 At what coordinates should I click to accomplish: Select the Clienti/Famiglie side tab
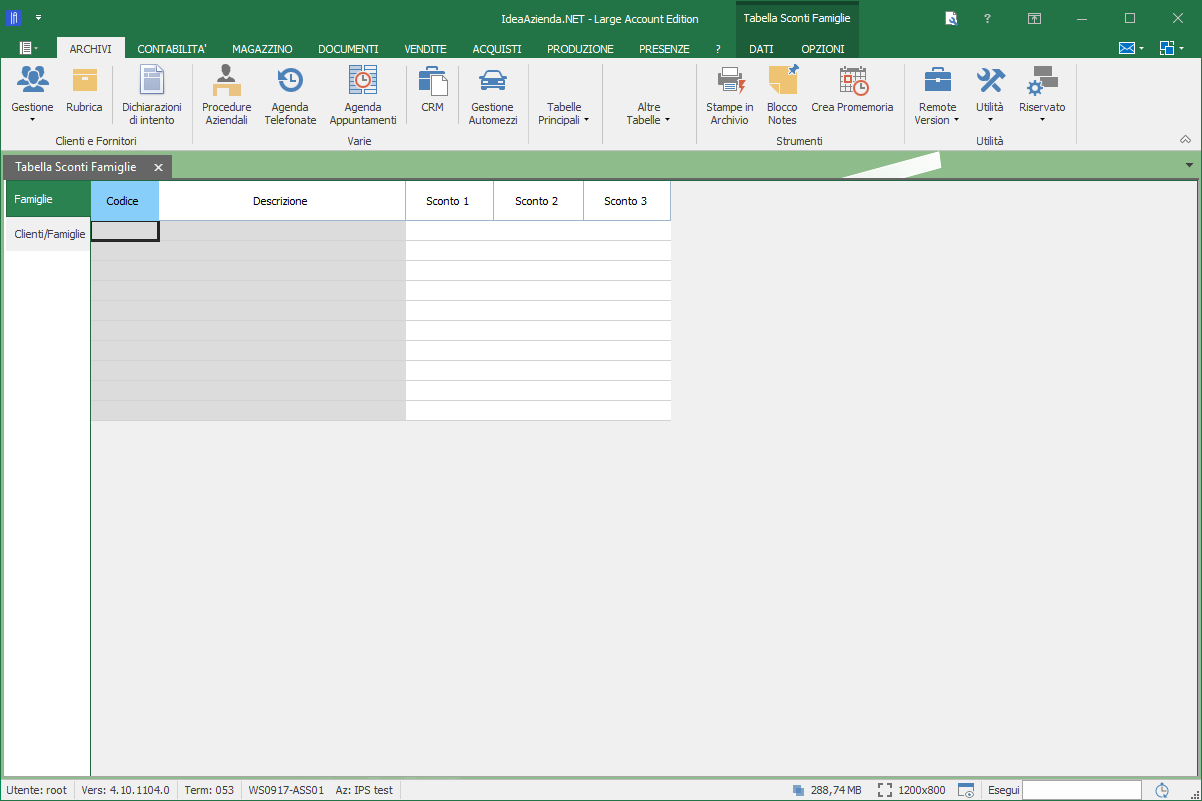click(48, 234)
